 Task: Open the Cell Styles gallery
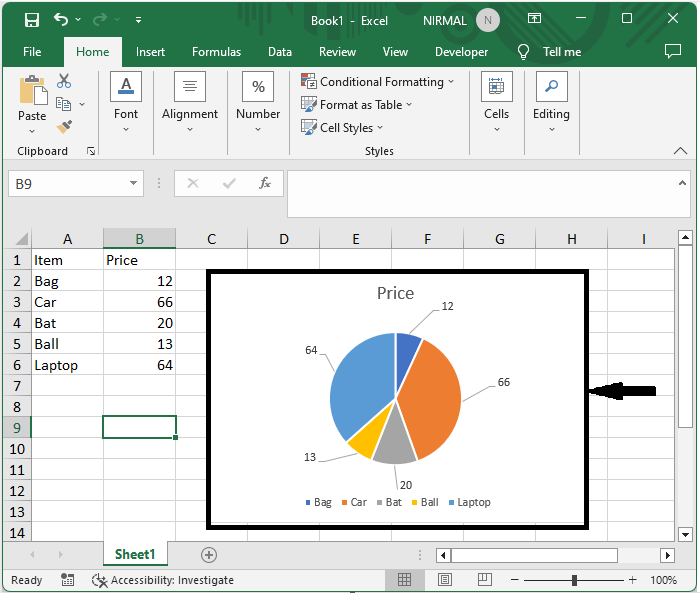point(342,128)
